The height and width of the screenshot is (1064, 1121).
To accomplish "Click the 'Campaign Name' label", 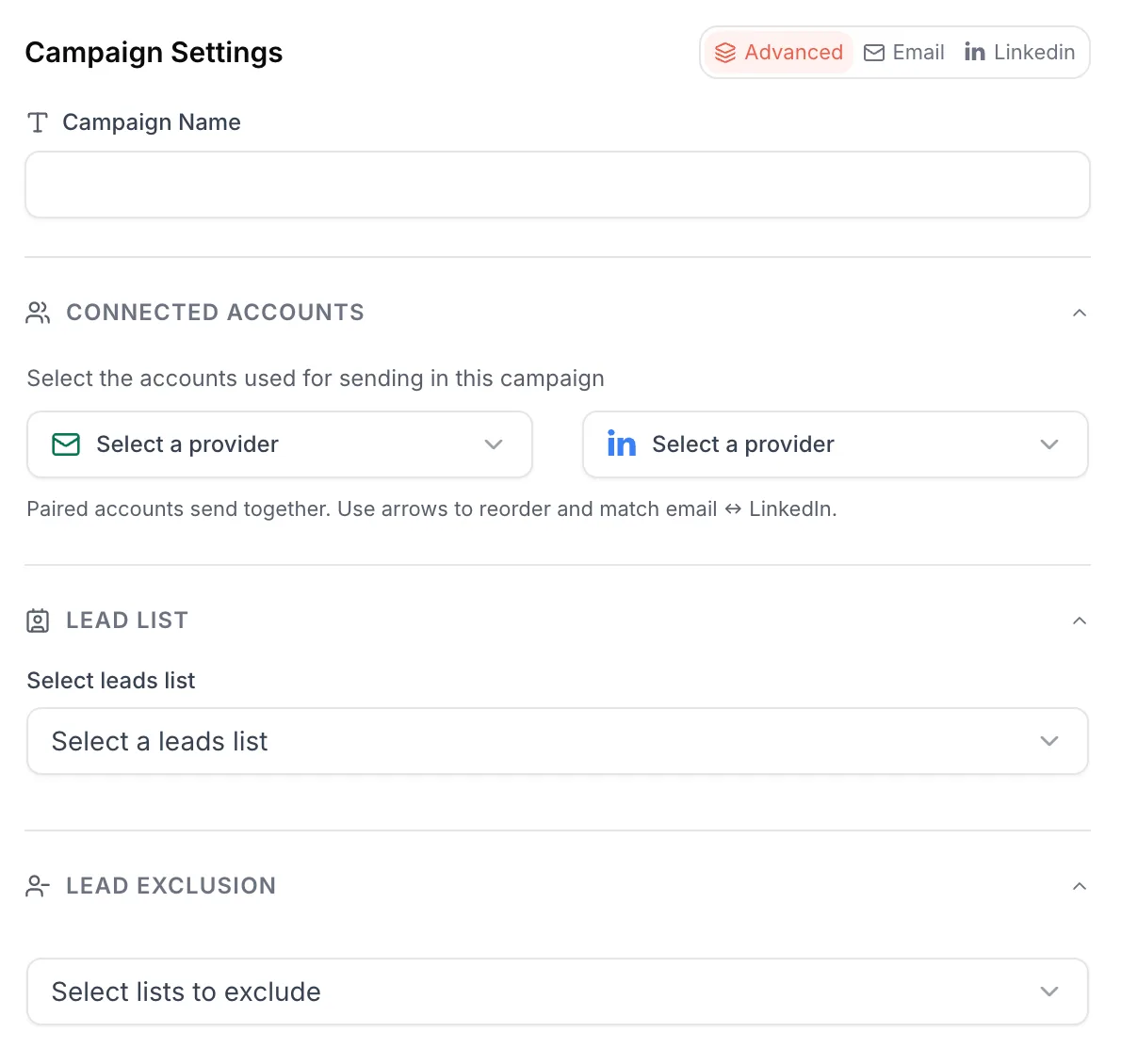I will 152,122.
